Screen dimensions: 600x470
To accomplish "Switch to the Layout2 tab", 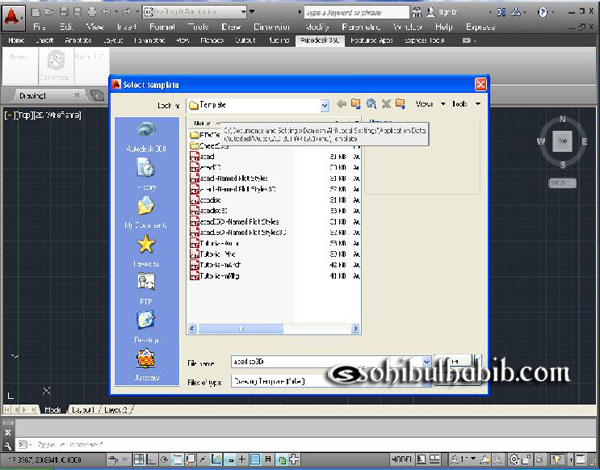I will 116,410.
